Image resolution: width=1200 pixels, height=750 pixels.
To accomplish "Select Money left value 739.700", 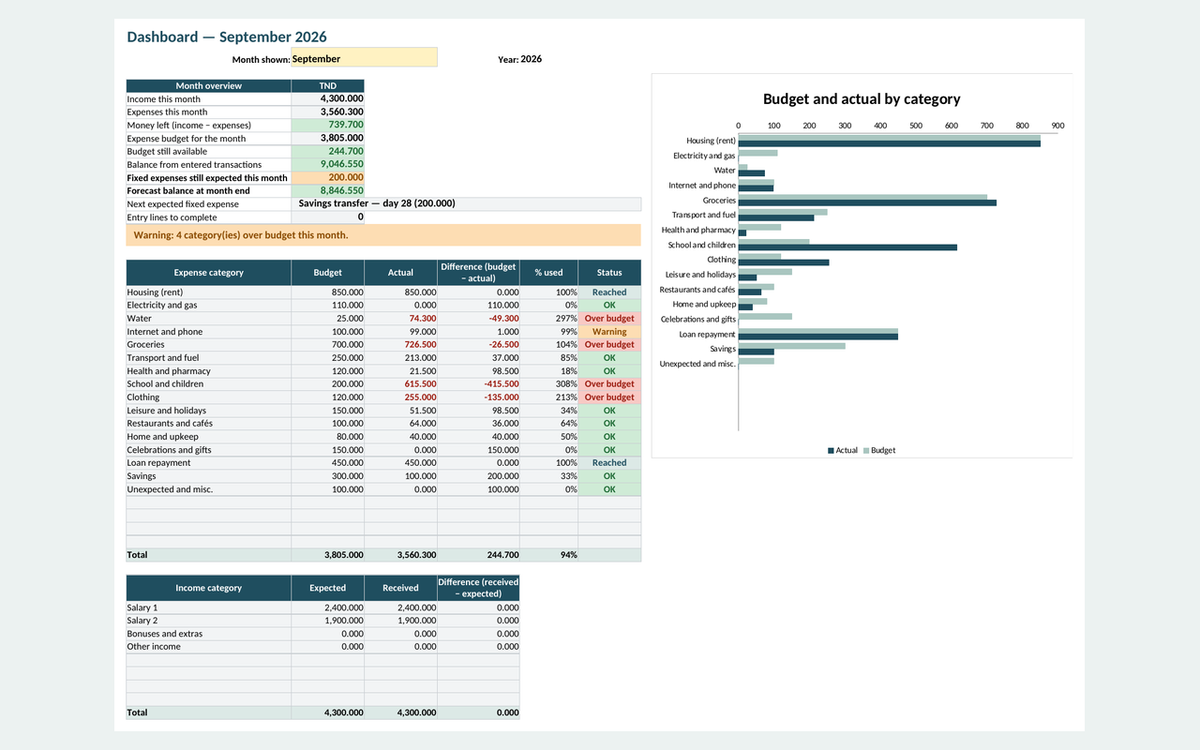I will (x=328, y=125).
